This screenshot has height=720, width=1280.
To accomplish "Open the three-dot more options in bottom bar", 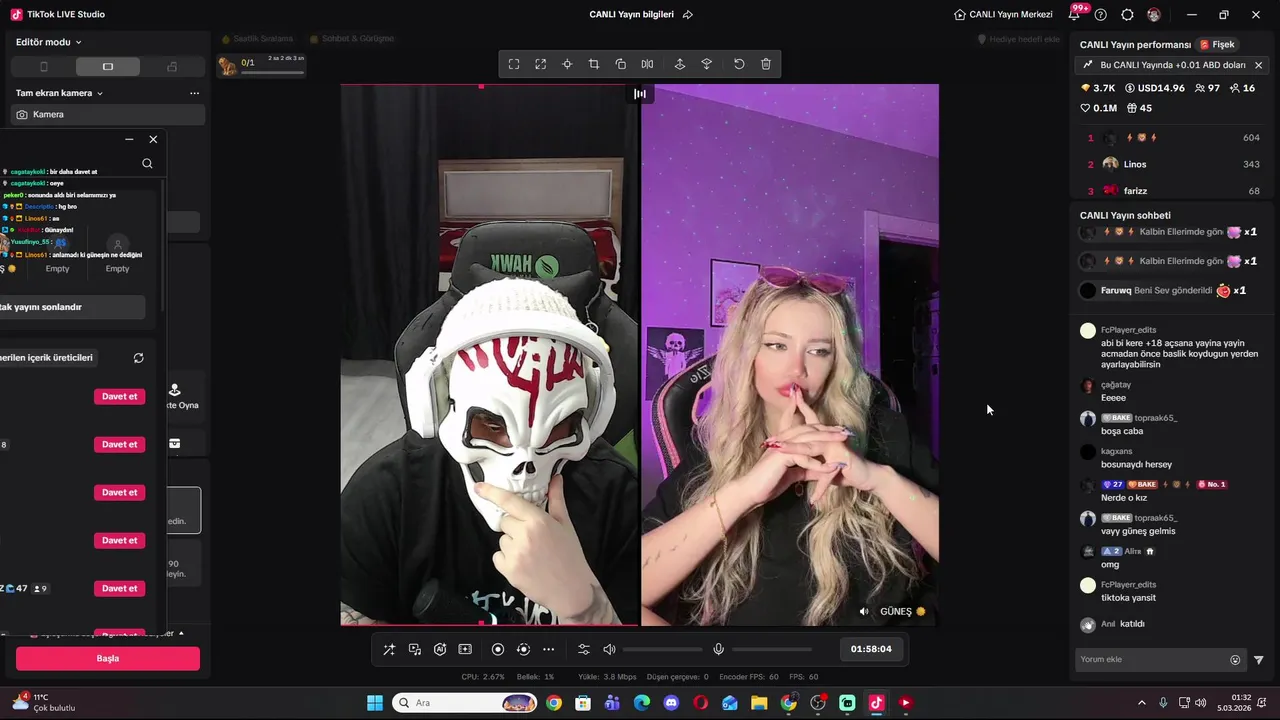I will (548, 649).
